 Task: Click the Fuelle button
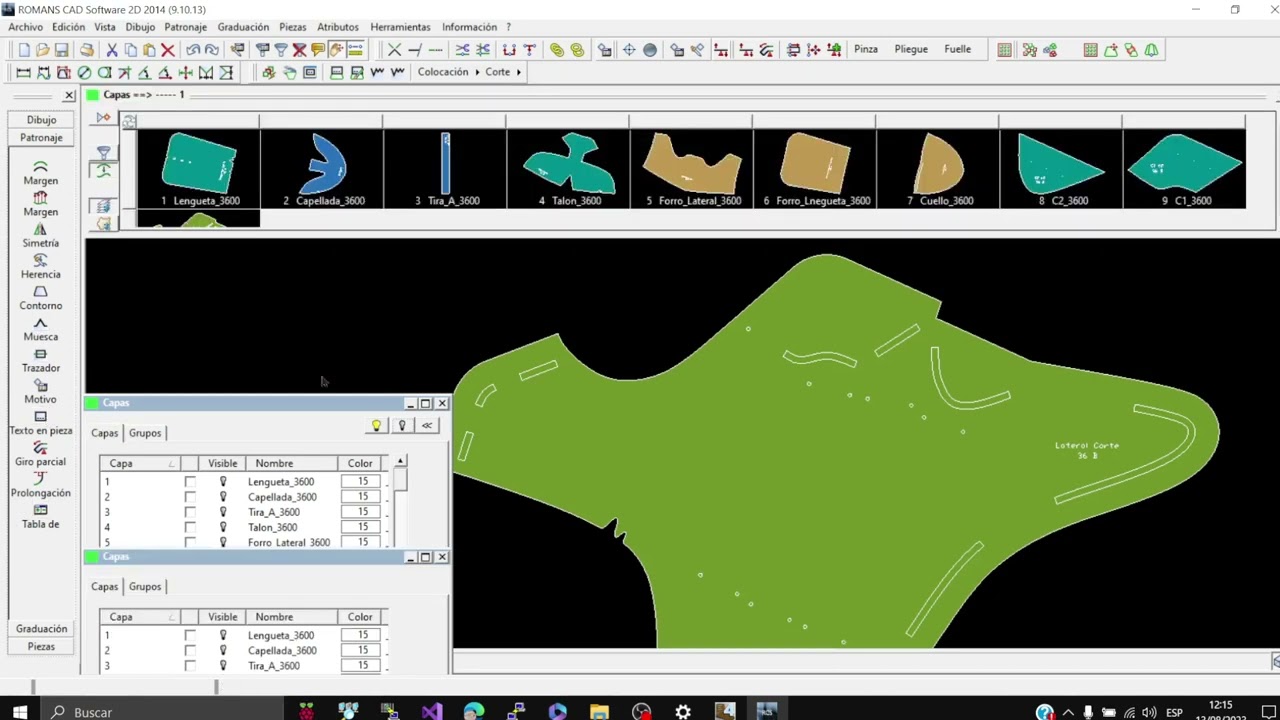[958, 49]
